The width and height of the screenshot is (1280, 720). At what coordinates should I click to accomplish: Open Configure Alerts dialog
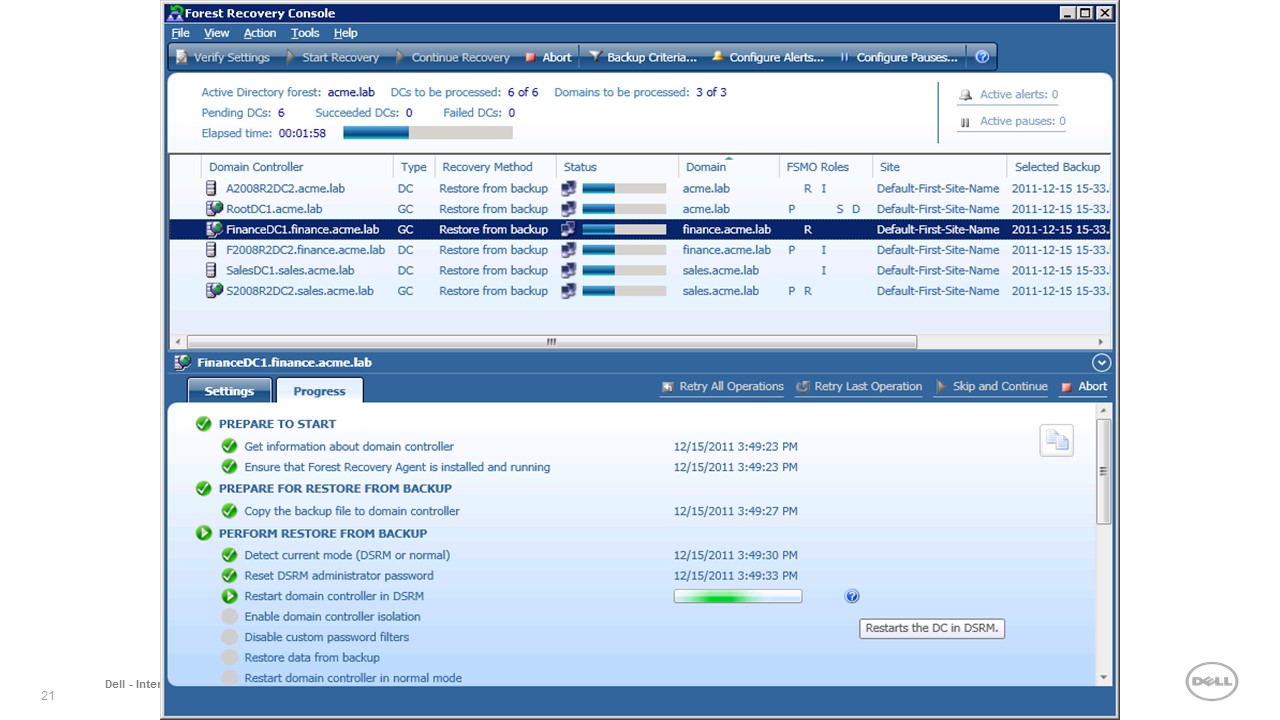768,57
